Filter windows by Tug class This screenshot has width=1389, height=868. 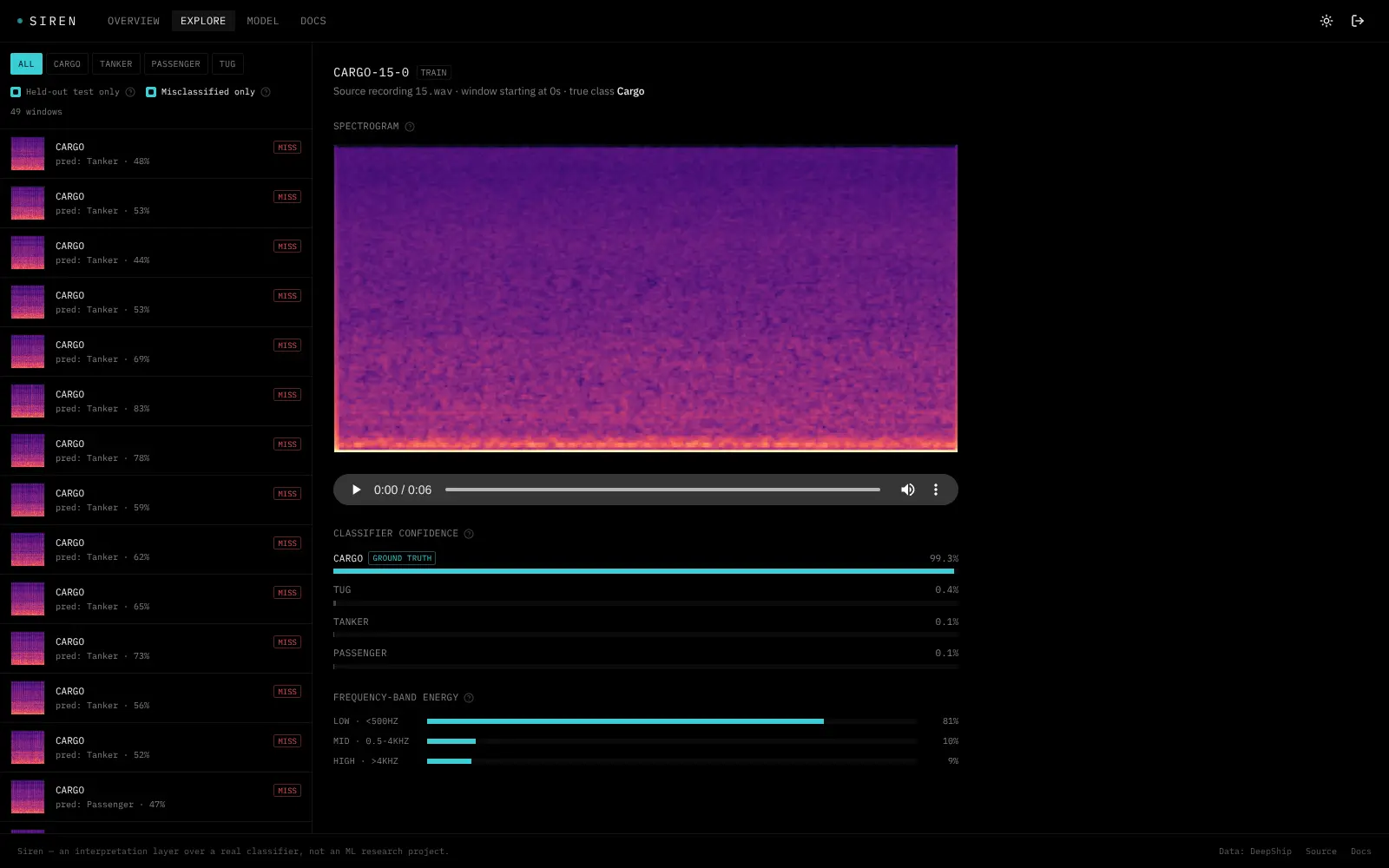(227, 64)
